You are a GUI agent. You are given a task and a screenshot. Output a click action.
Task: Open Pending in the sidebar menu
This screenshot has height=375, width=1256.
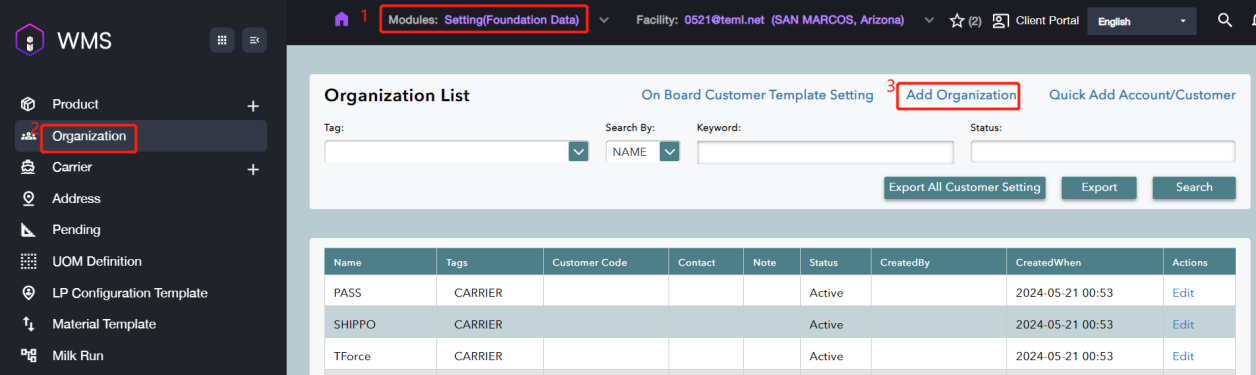point(76,230)
